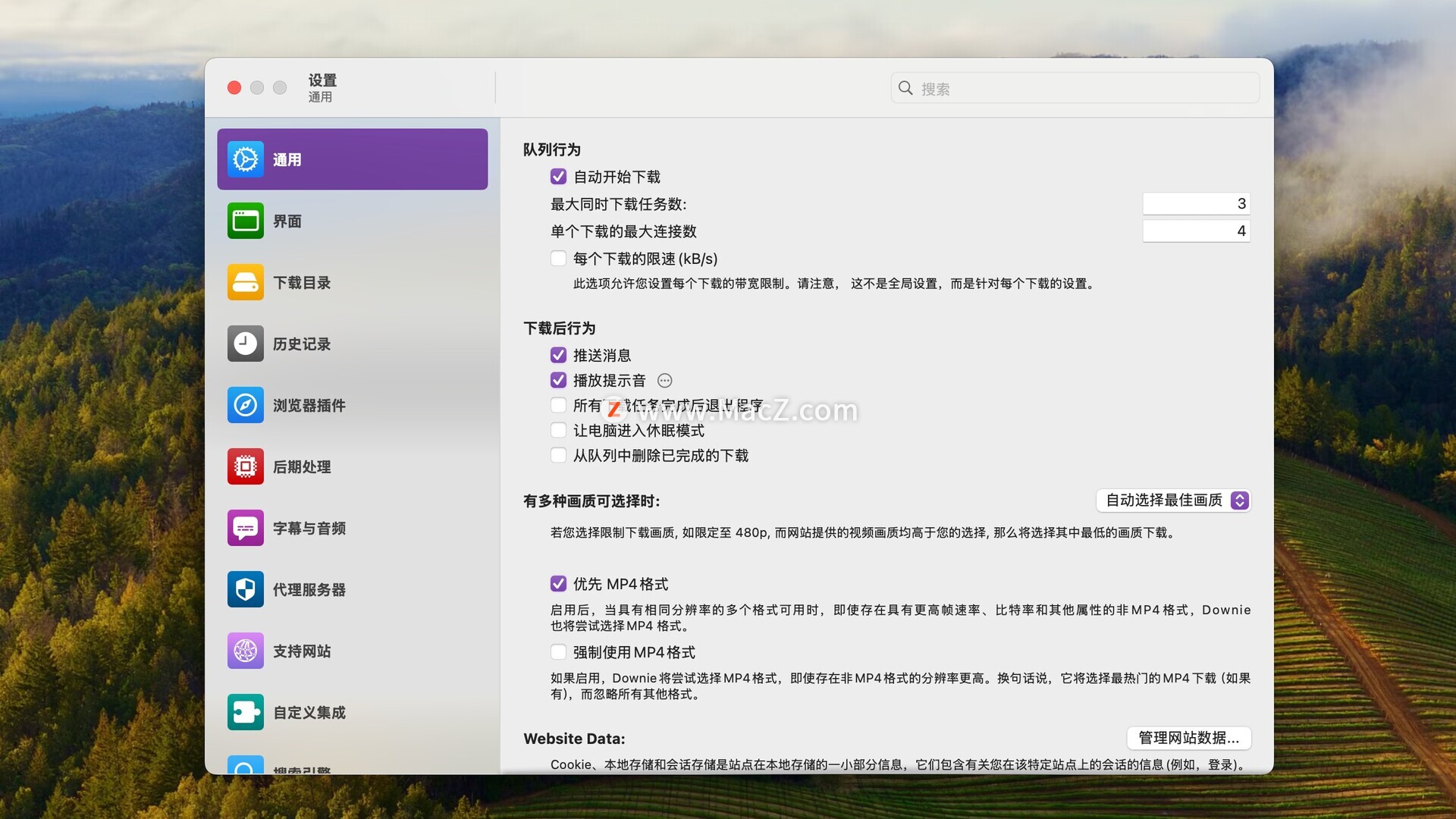Viewport: 1456px width, 819px height.
Task: Open the 自动选择最佳画质 dropdown
Action: pos(1173,500)
